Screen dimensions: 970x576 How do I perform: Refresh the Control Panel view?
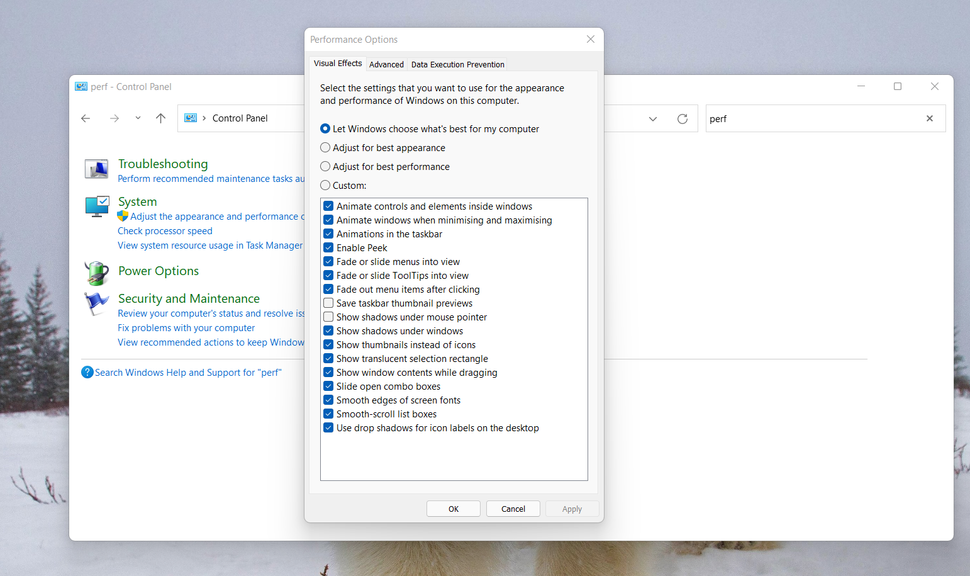click(x=681, y=118)
